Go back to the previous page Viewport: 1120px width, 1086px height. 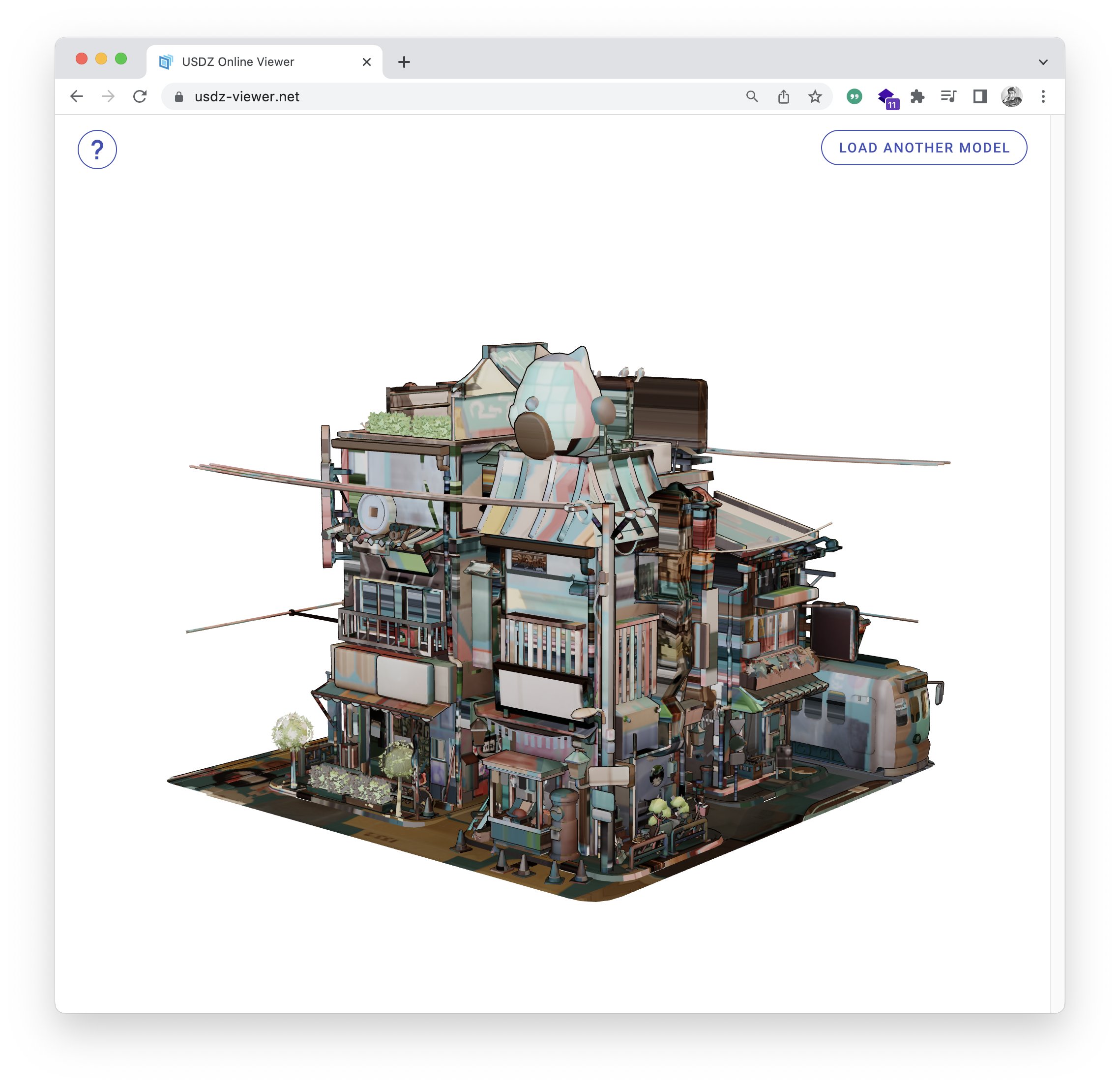pos(77,96)
